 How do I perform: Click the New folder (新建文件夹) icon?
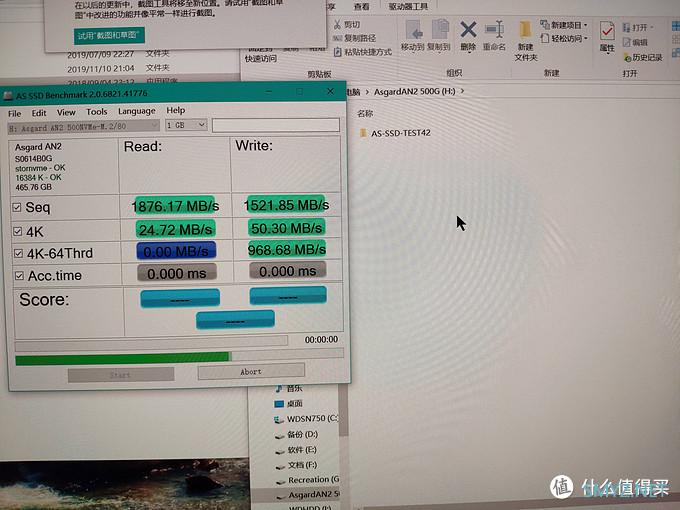click(525, 30)
